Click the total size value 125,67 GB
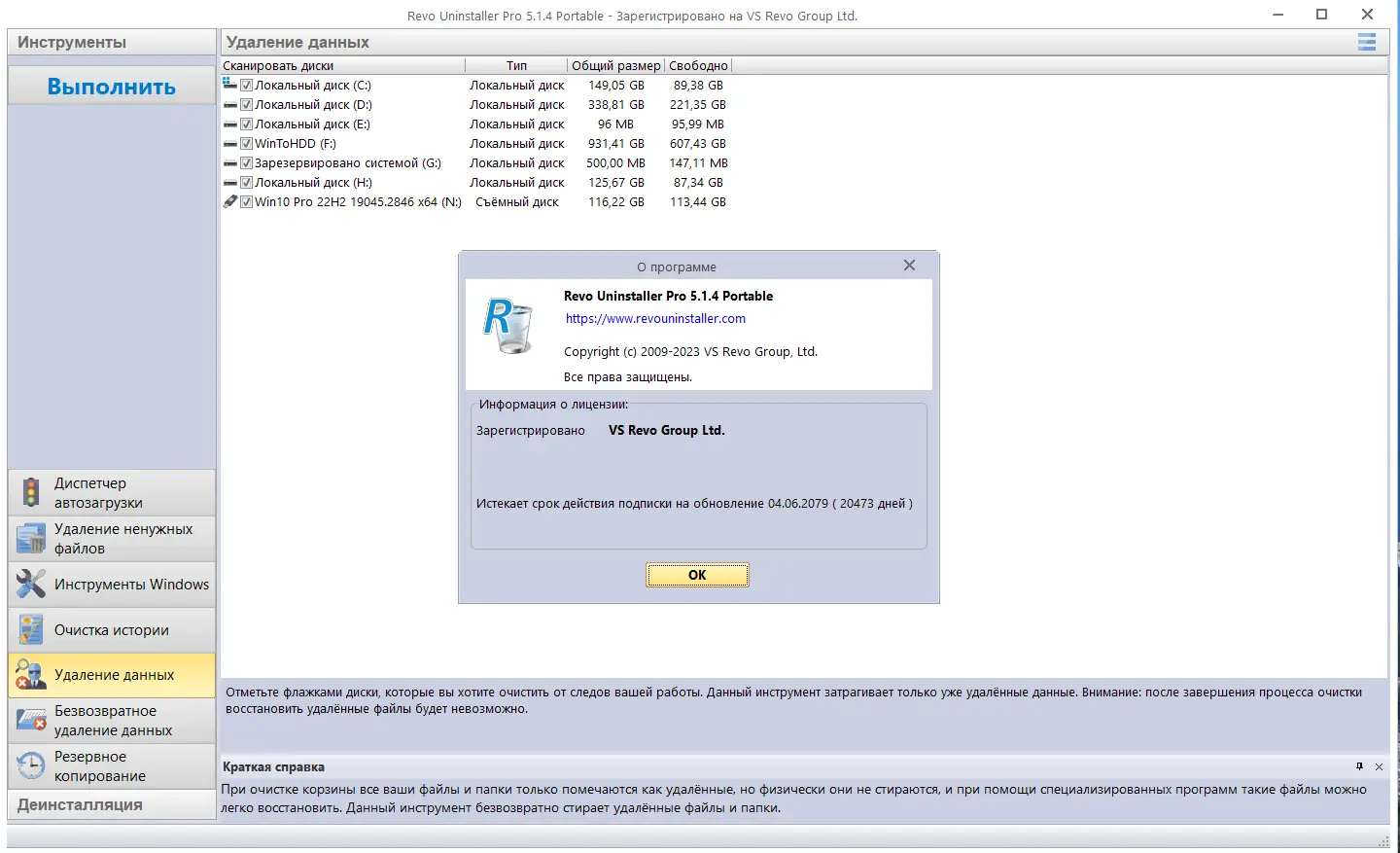 [x=616, y=182]
